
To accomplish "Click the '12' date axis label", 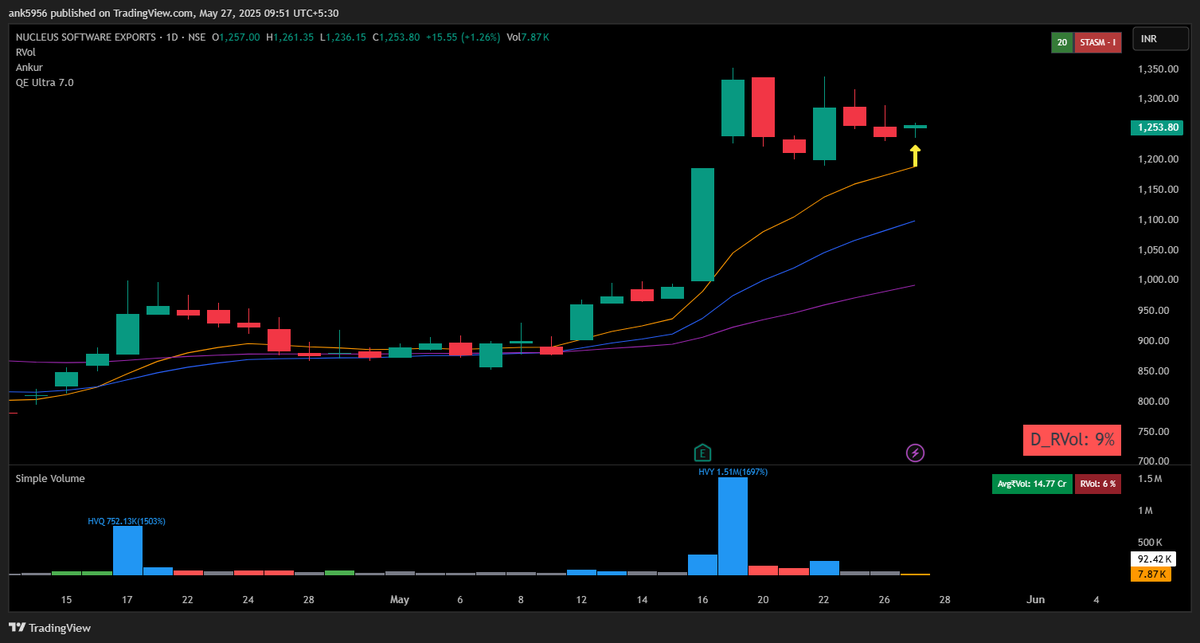I will (x=581, y=600).
